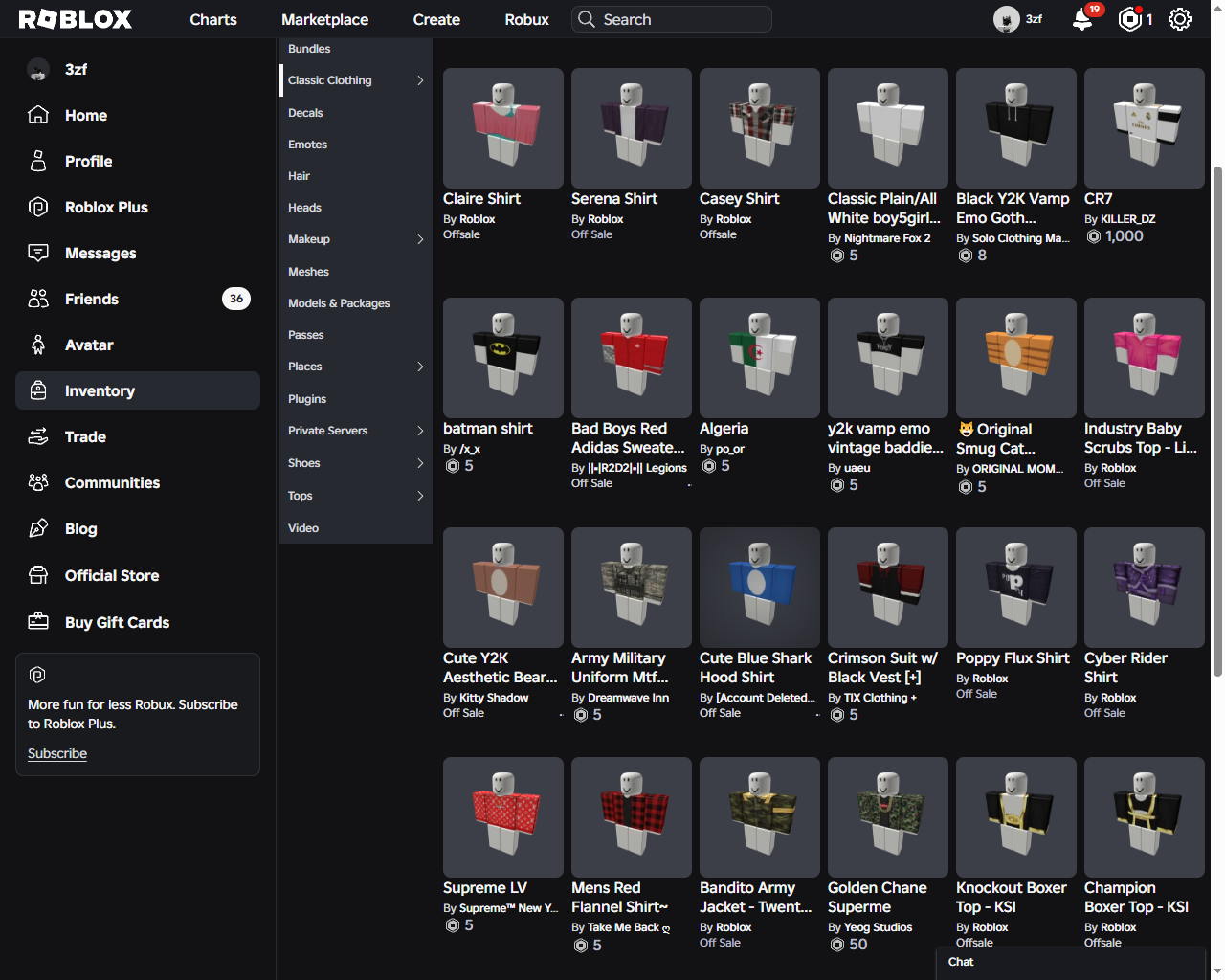The width and height of the screenshot is (1225, 980).
Task: Open KILLER_DZ creator link
Action: 1127,219
